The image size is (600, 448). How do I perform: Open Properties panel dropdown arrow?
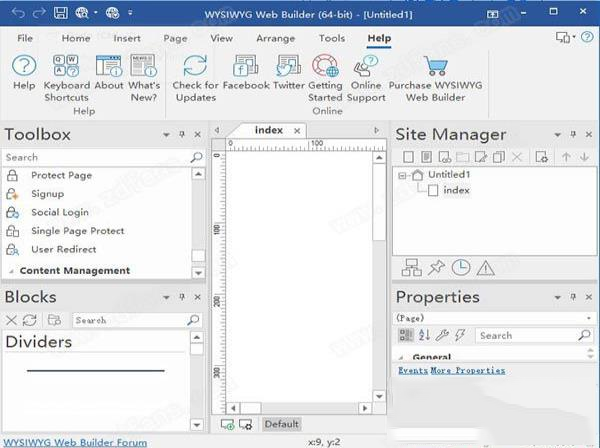click(558, 297)
